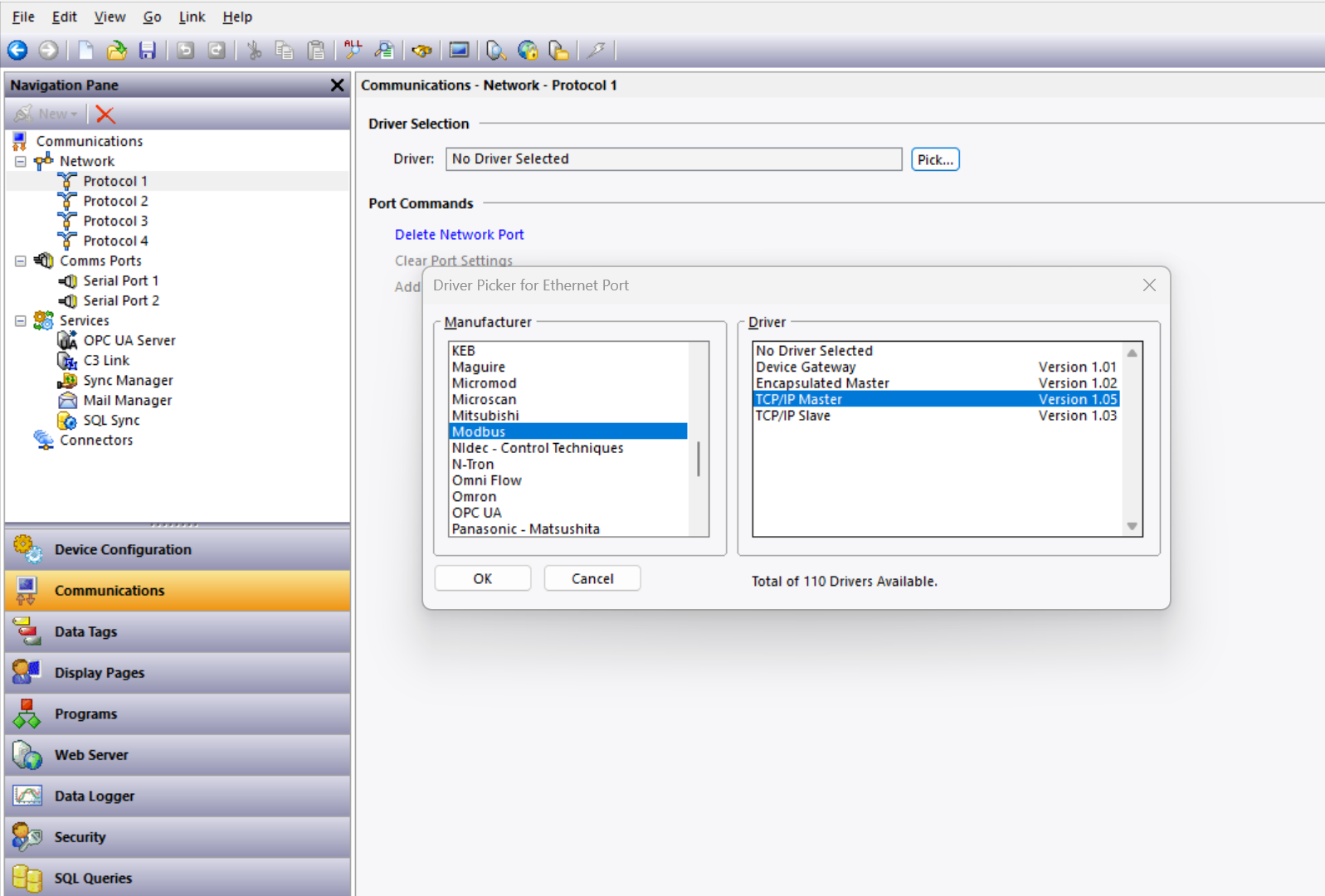Click the Save floppy disk icon
The height and width of the screenshot is (896, 1325).
pyautogui.click(x=147, y=51)
